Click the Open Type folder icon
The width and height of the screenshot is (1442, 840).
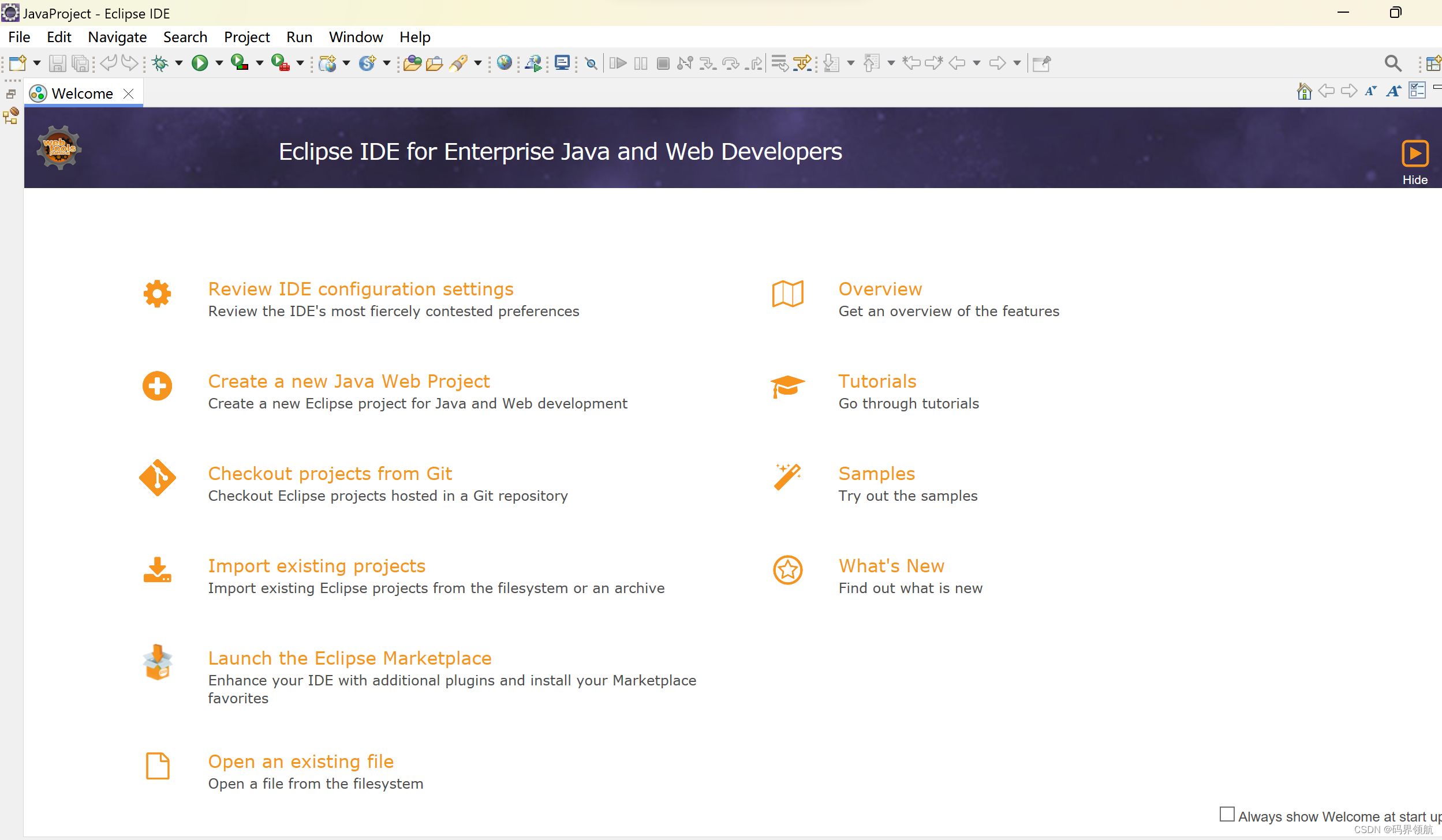(x=412, y=63)
